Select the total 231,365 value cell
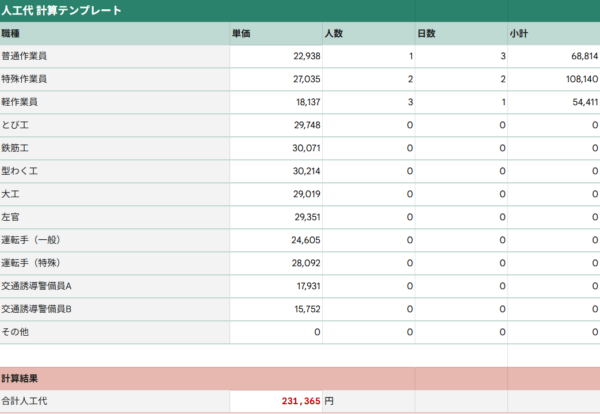This screenshot has height=414, width=600. coord(275,401)
